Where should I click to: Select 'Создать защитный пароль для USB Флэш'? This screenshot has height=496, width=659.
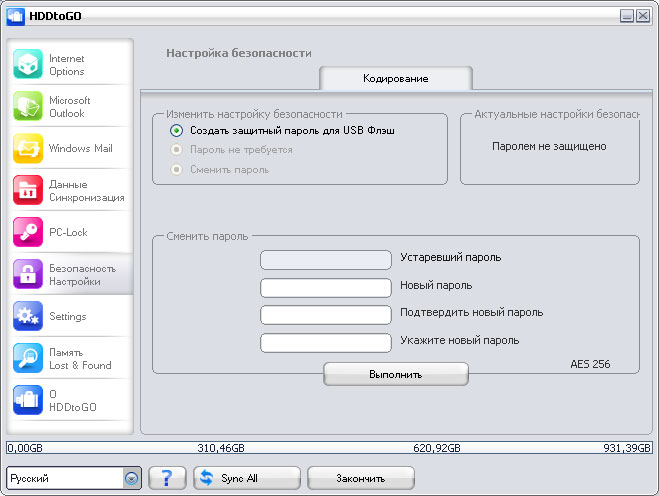(176, 130)
